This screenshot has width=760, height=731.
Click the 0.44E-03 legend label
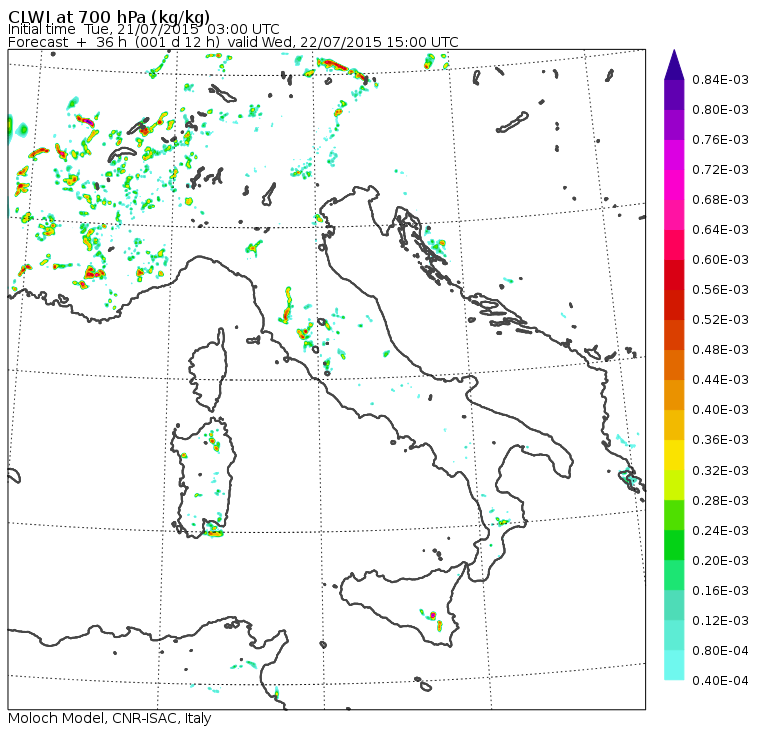[x=720, y=380]
